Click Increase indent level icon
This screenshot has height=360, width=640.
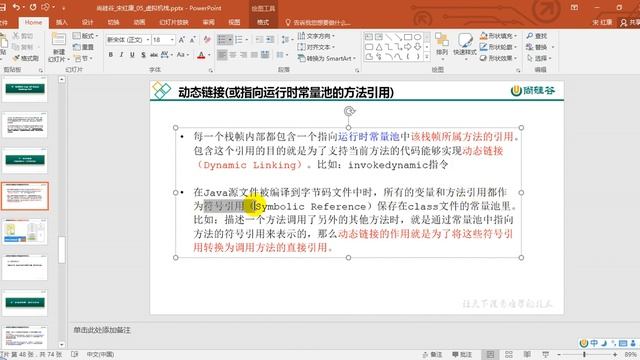[270, 40]
